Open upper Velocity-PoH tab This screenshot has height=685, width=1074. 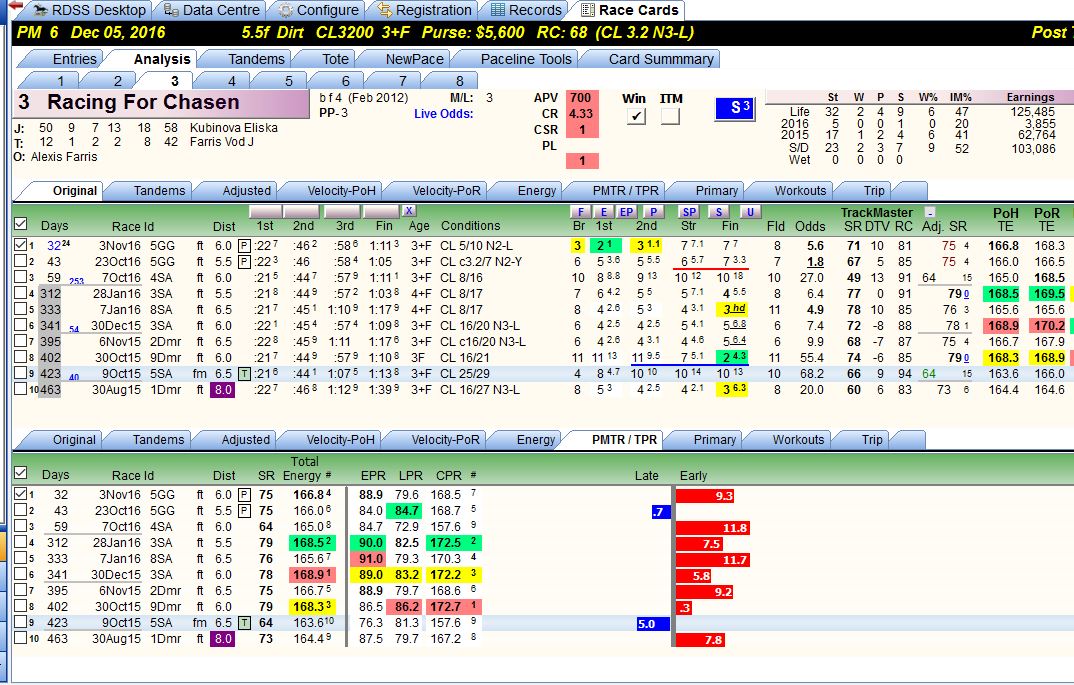[340, 190]
